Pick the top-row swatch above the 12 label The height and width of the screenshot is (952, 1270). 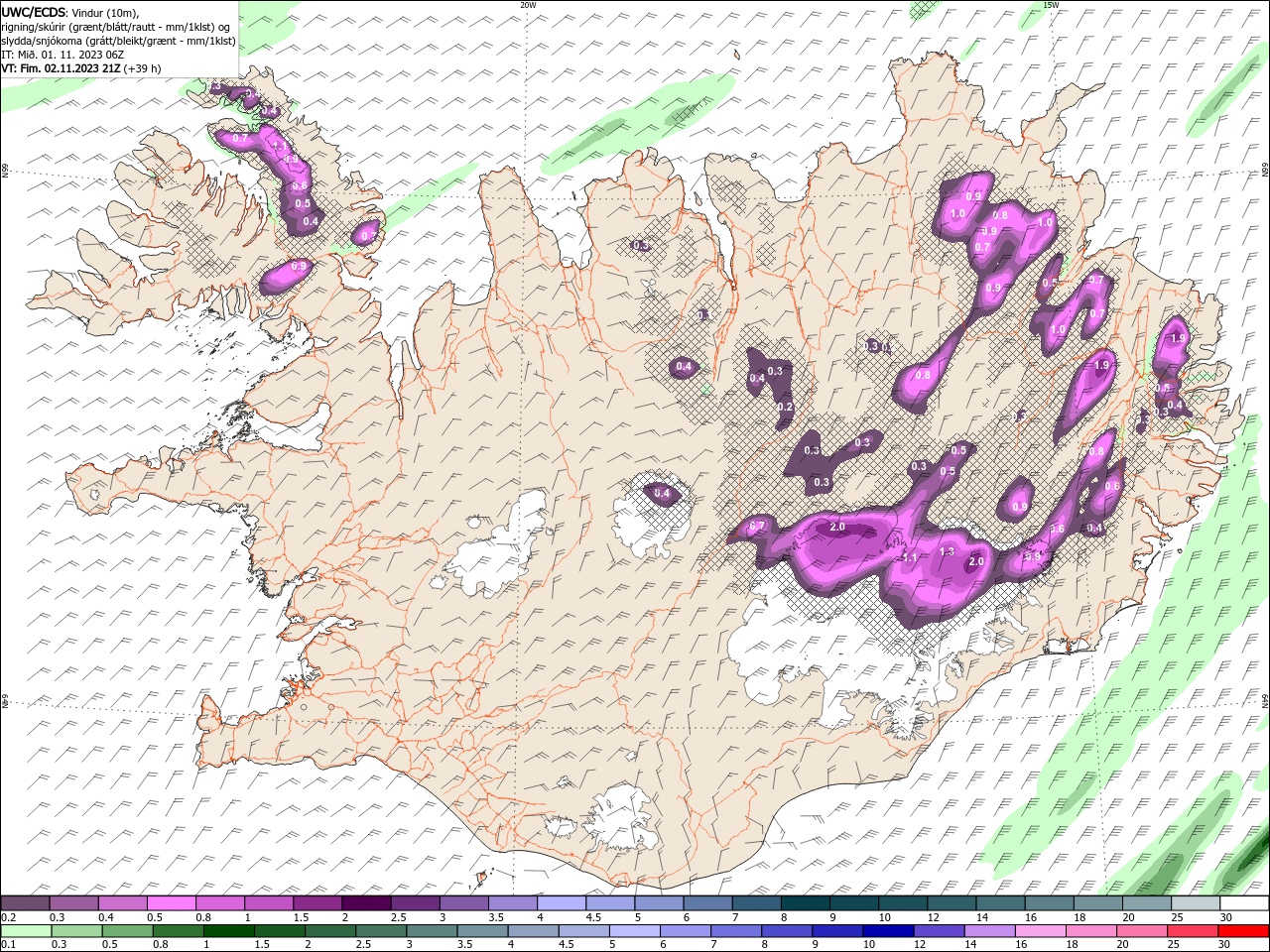(x=952, y=903)
